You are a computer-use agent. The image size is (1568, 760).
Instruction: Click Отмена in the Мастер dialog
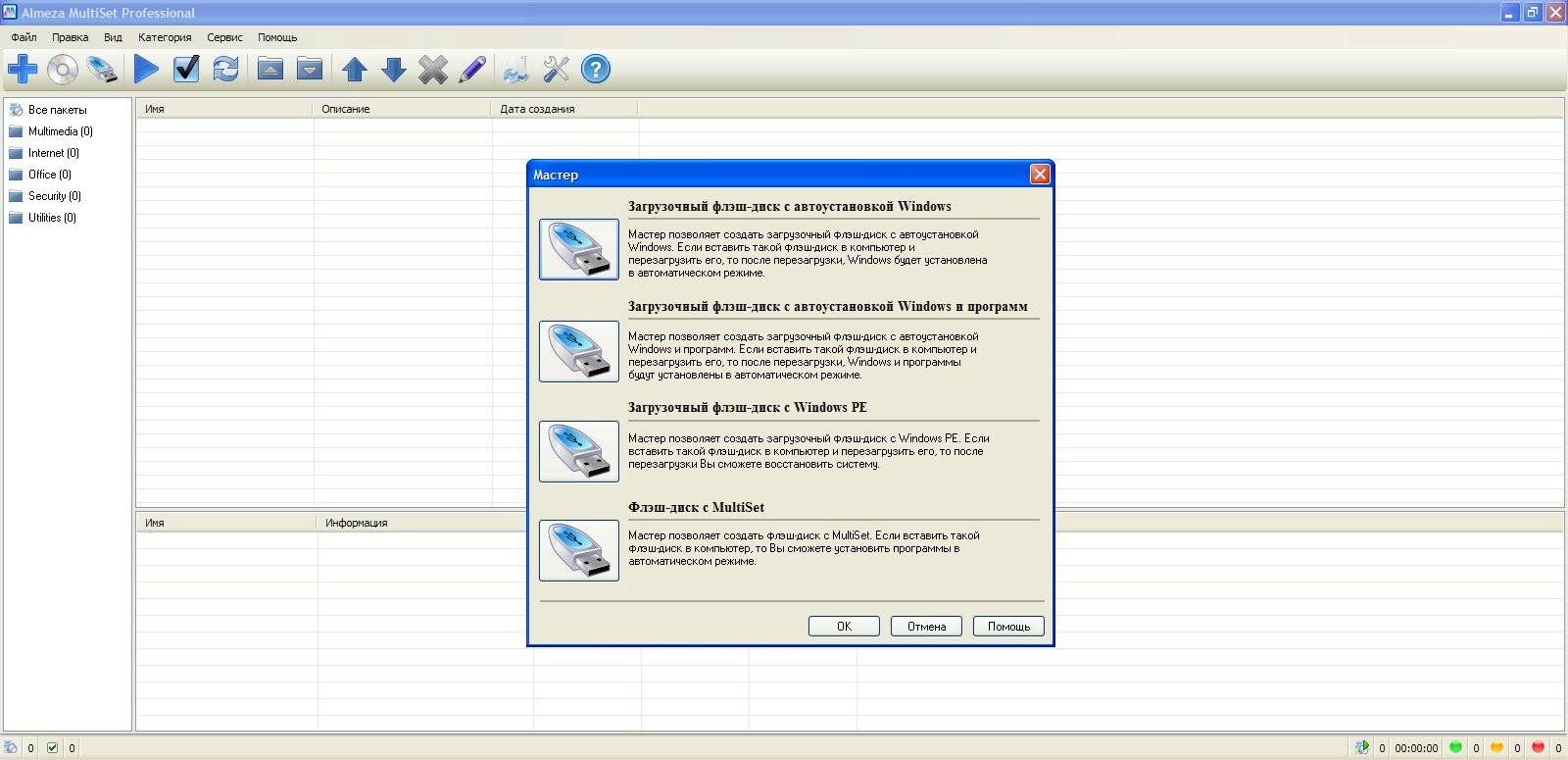(926, 626)
